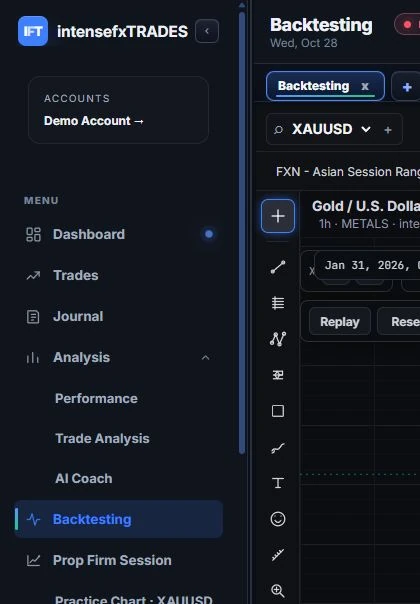
Task: Click the Replay button
Action: click(x=339, y=322)
